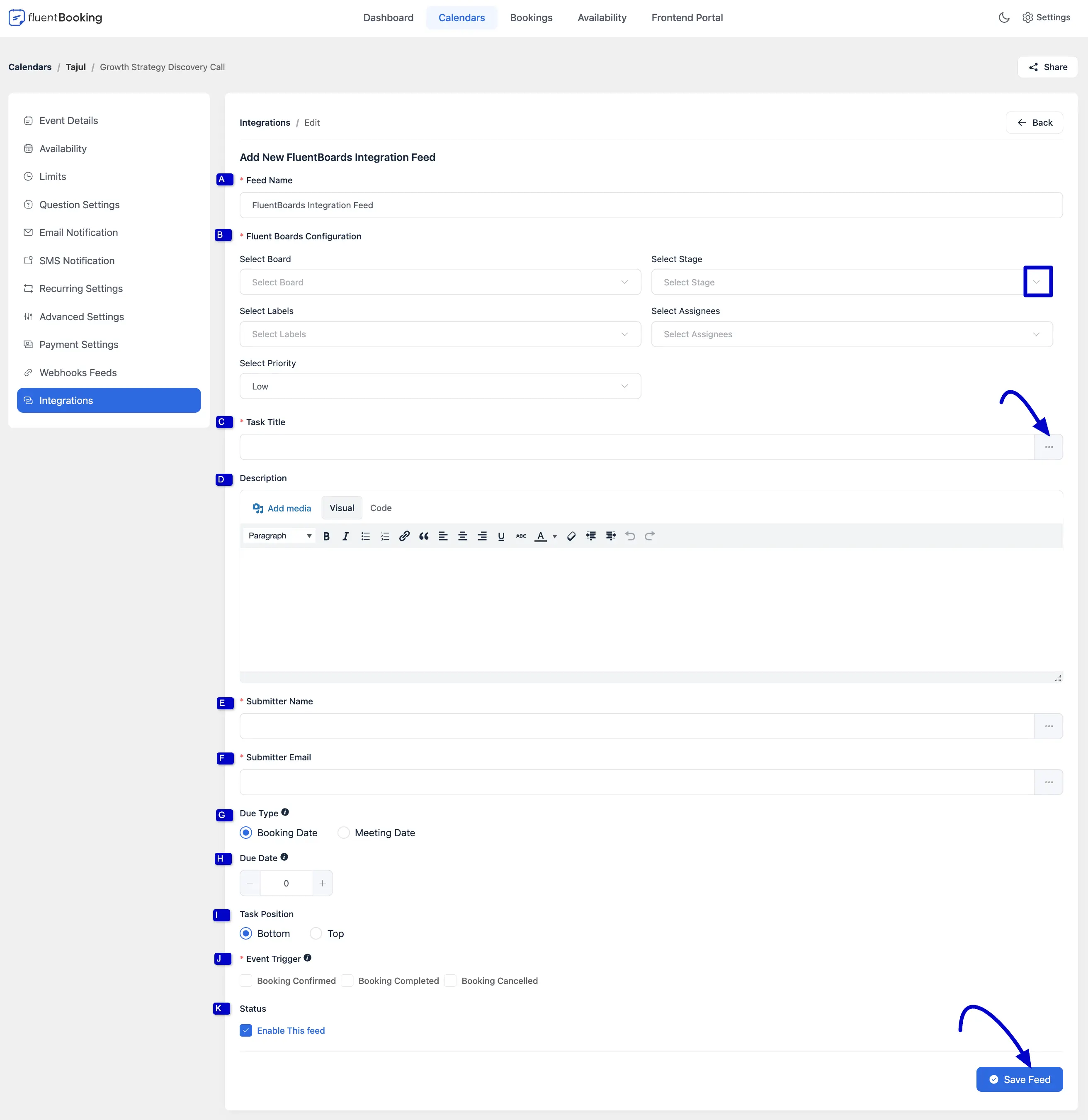
Task: Open text color dropdown arrow
Action: tap(554, 536)
